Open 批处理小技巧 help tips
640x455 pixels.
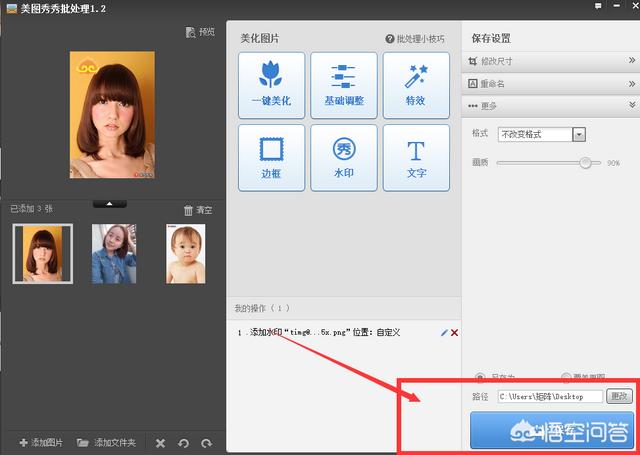pos(415,39)
